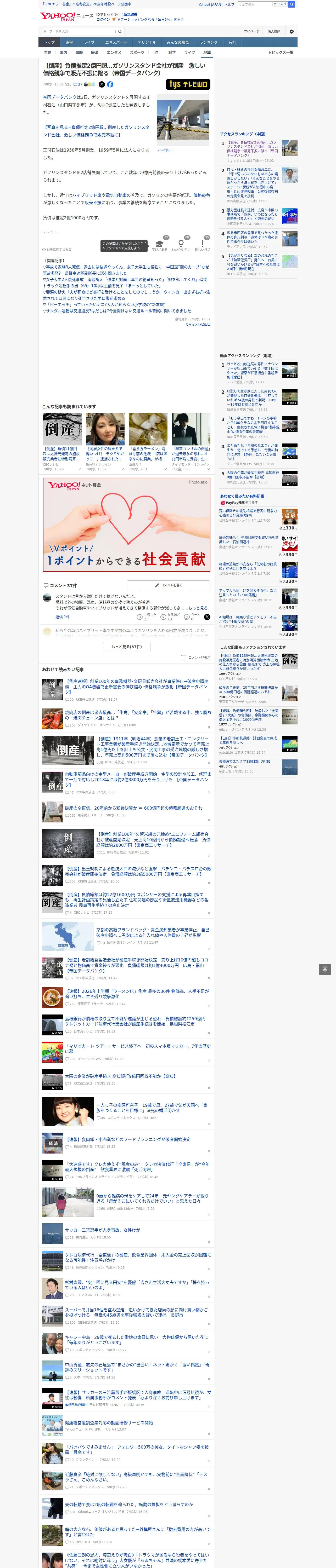Click the keyword search magnifier icon
336x1568 pixels.
[120, 32]
